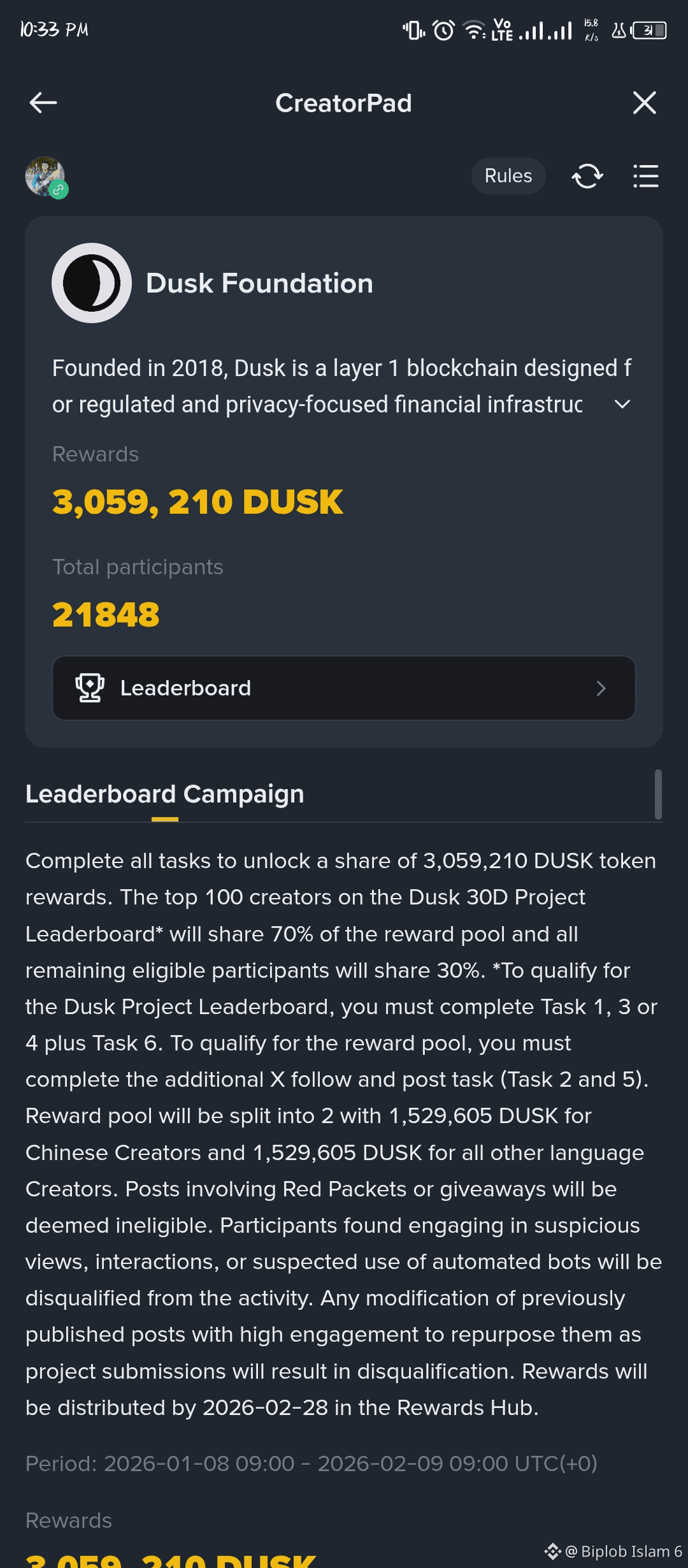The width and height of the screenshot is (688, 1568).
Task: Tap the 3,059,210 DUSK rewards amount
Action: (197, 502)
